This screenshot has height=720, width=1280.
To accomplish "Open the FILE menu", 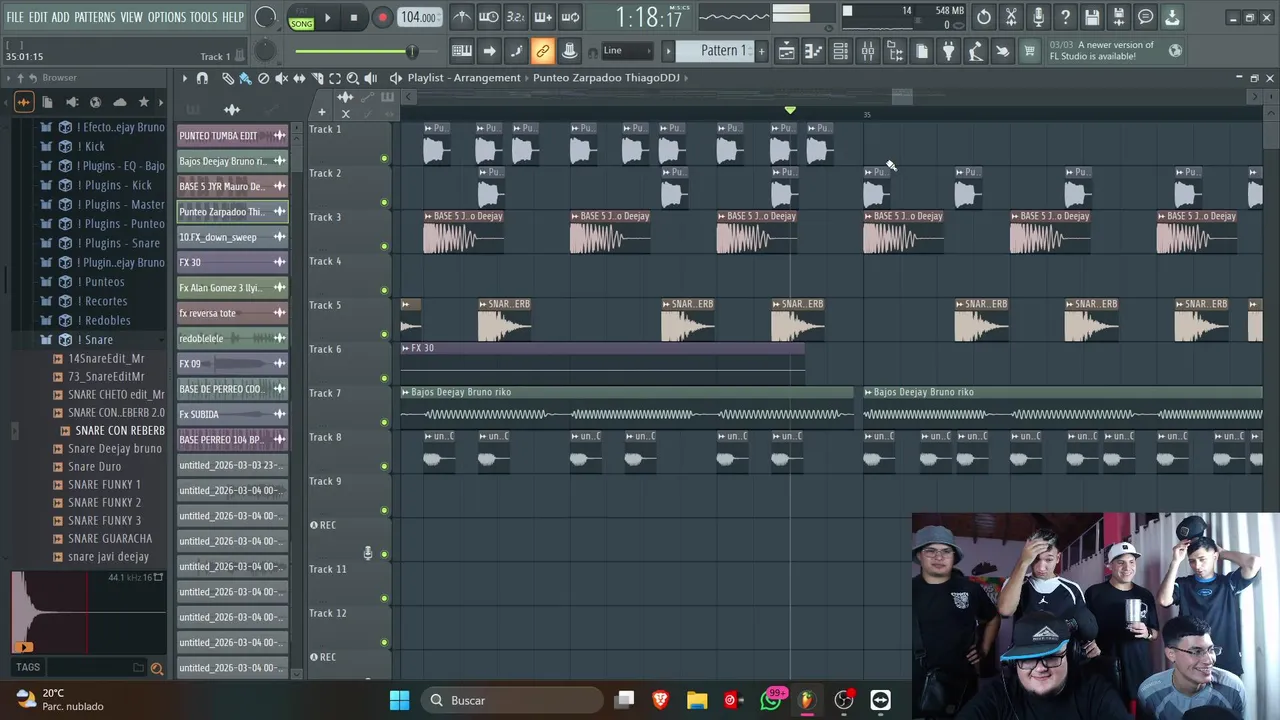I will pos(15,17).
